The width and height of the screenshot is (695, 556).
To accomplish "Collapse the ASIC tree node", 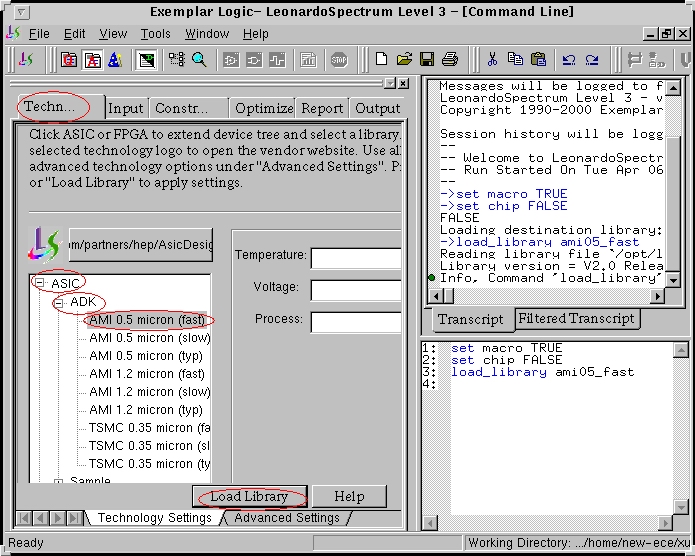I will coord(39,282).
